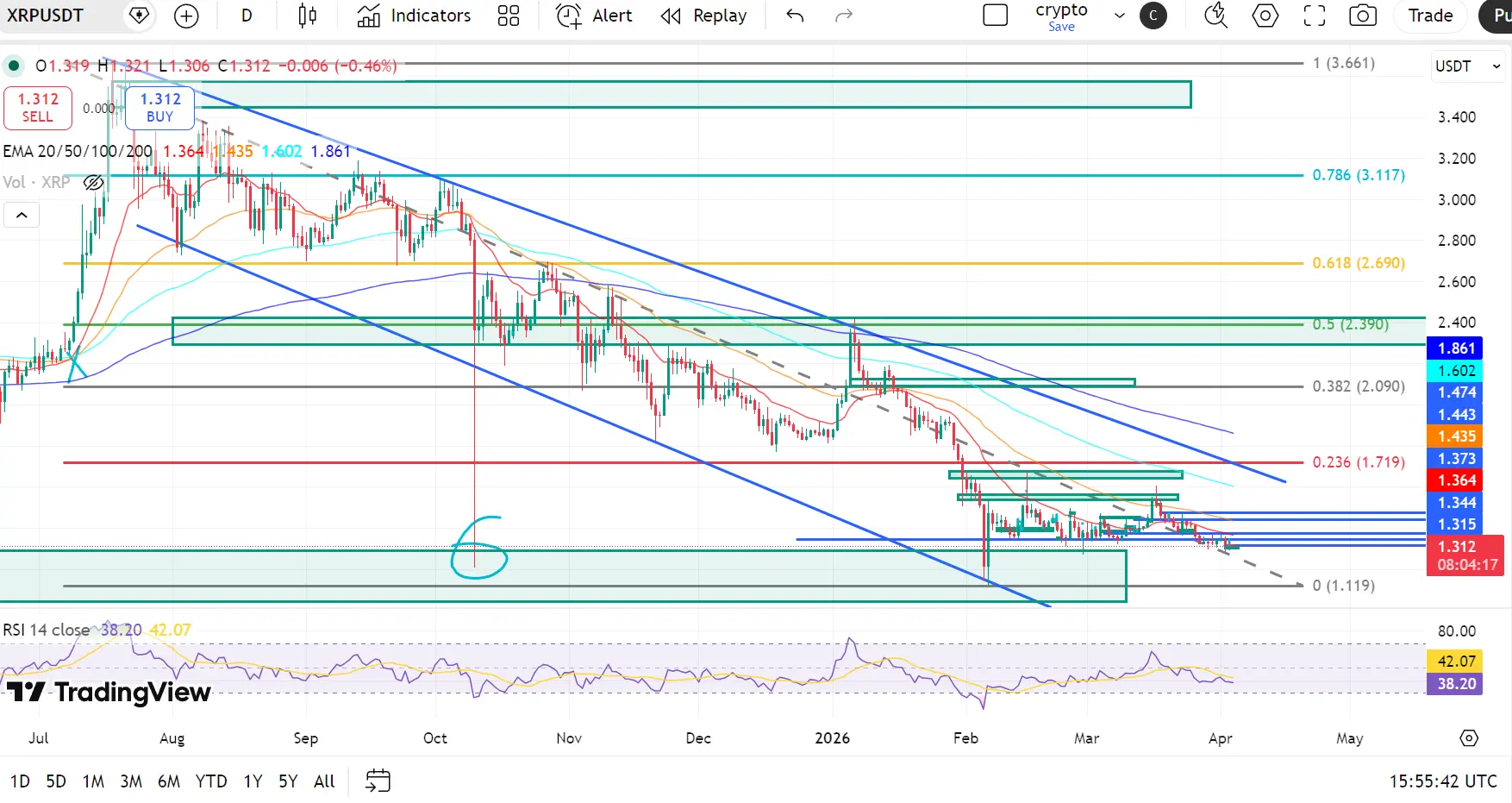Save the crypto chart layout
The image size is (1512, 803).
coord(1061,27)
